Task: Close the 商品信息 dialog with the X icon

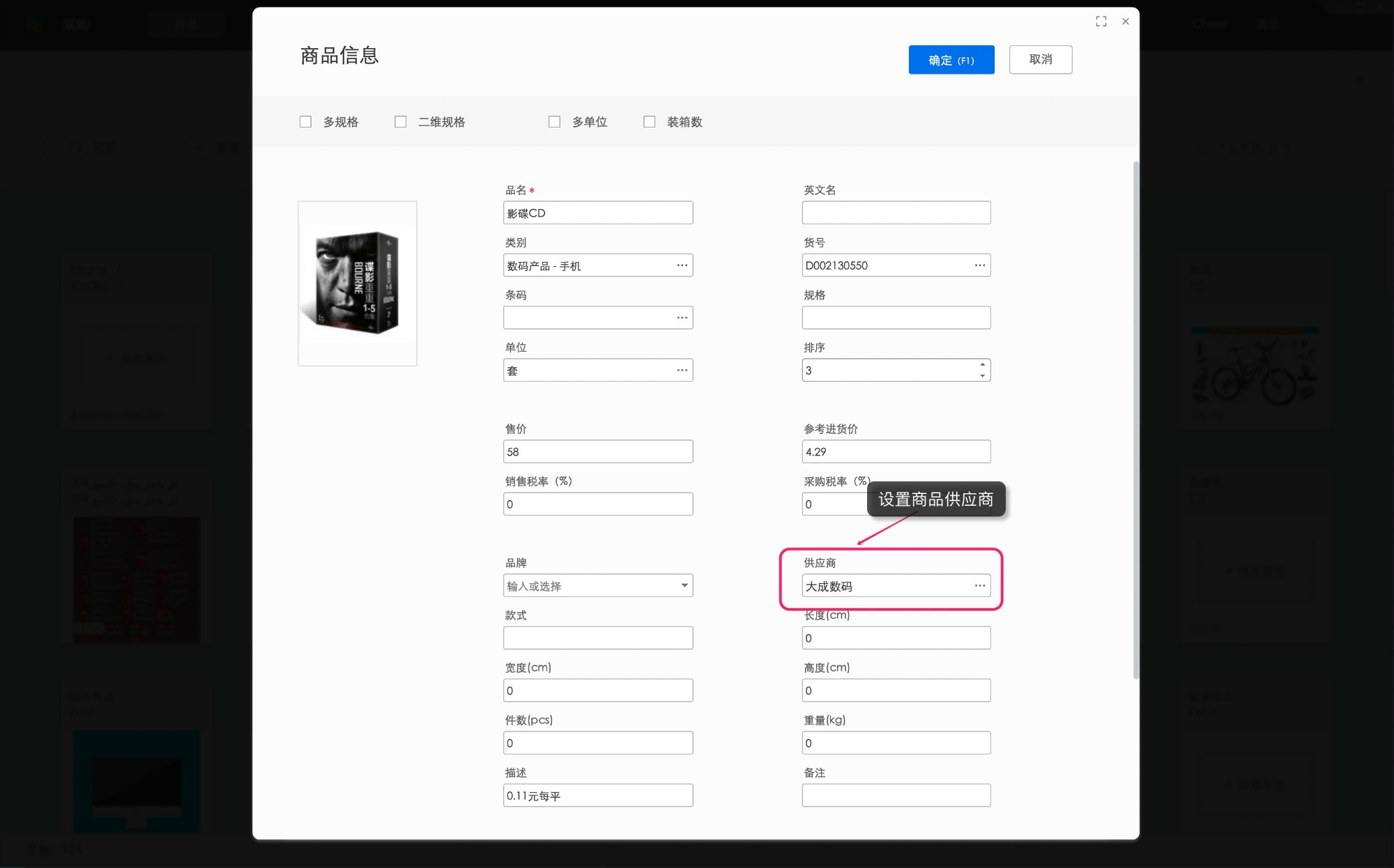Action: pyautogui.click(x=1125, y=22)
